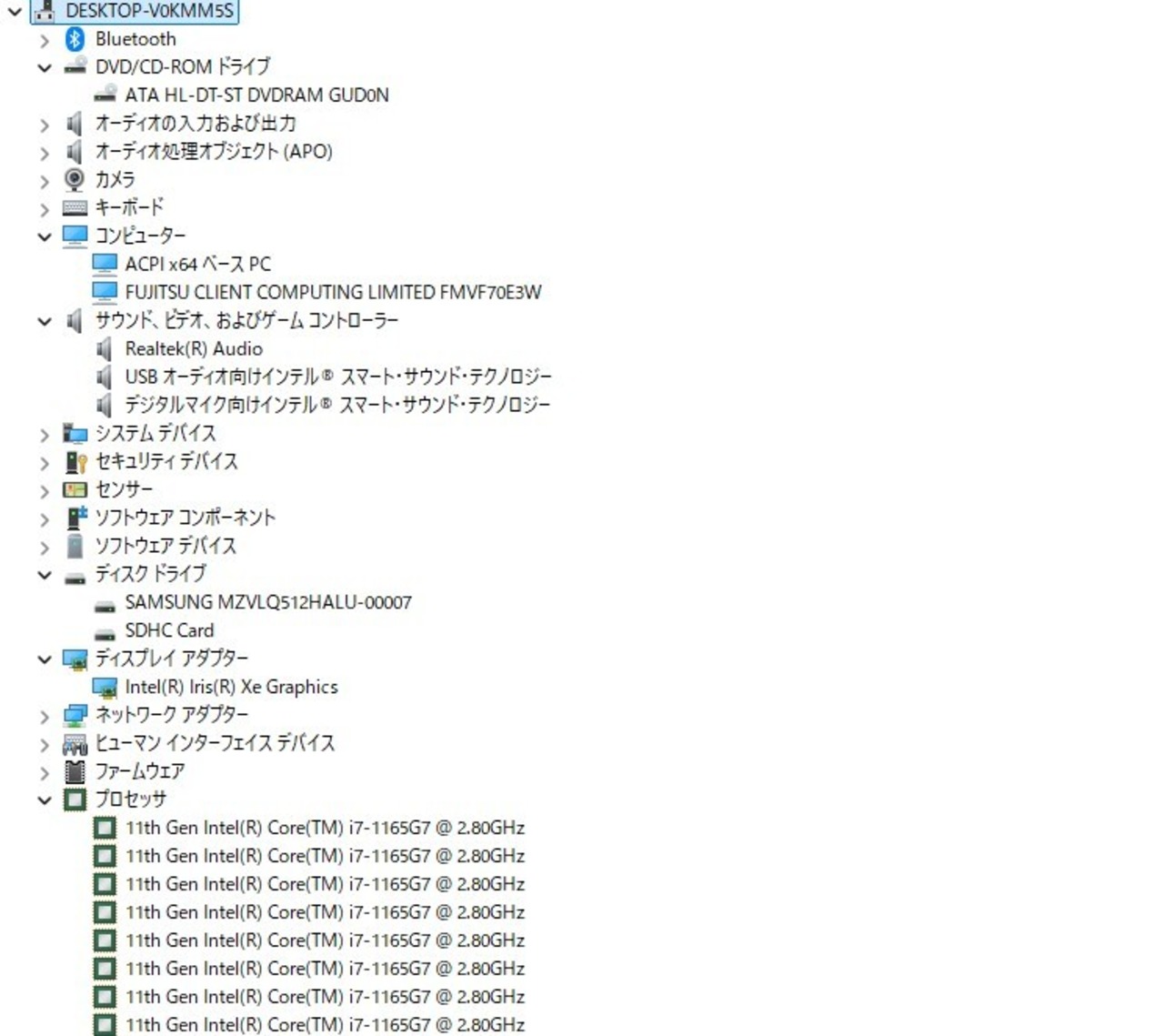1164x1036 pixels.
Task: Select the text "DESKTOP-V0KMM5S"
Action: pos(149,11)
